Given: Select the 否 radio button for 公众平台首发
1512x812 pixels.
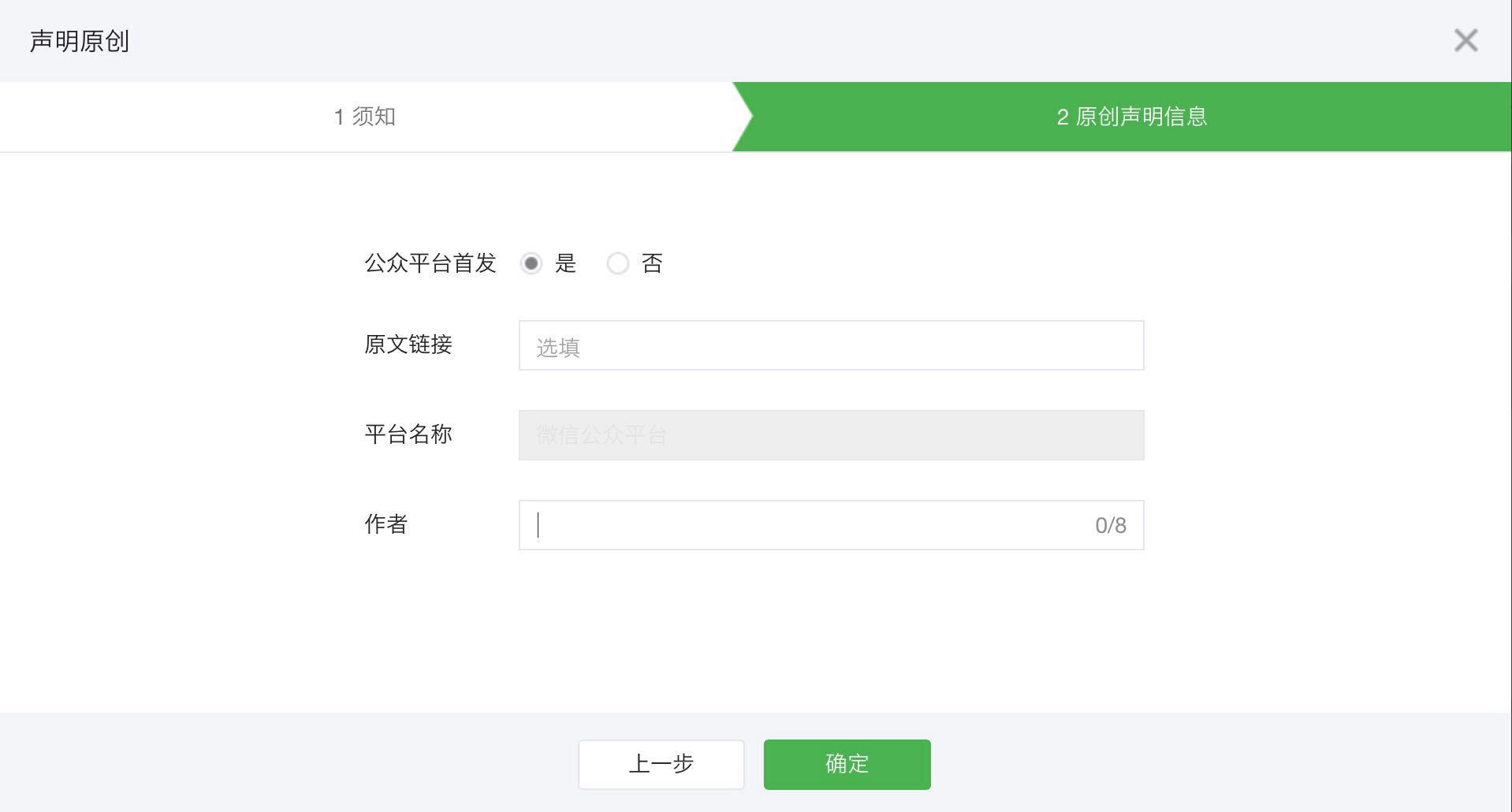Looking at the screenshot, I should 618,263.
